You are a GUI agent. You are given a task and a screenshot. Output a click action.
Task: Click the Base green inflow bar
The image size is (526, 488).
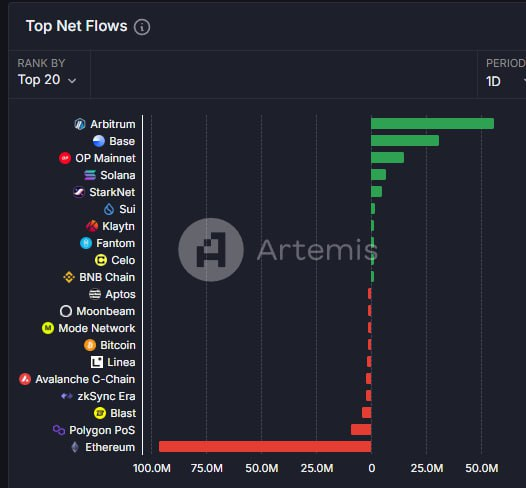(x=405, y=141)
